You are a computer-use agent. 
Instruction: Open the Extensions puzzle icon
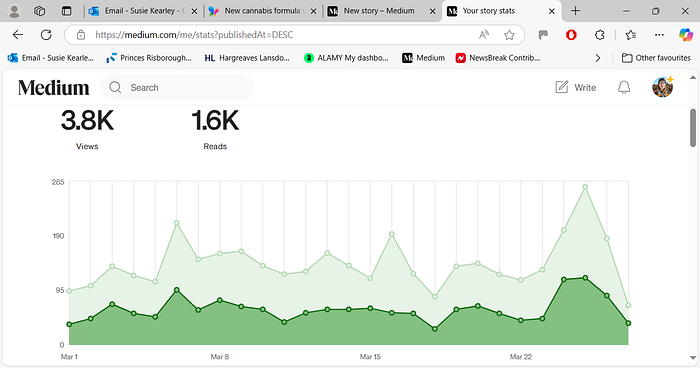(x=600, y=35)
